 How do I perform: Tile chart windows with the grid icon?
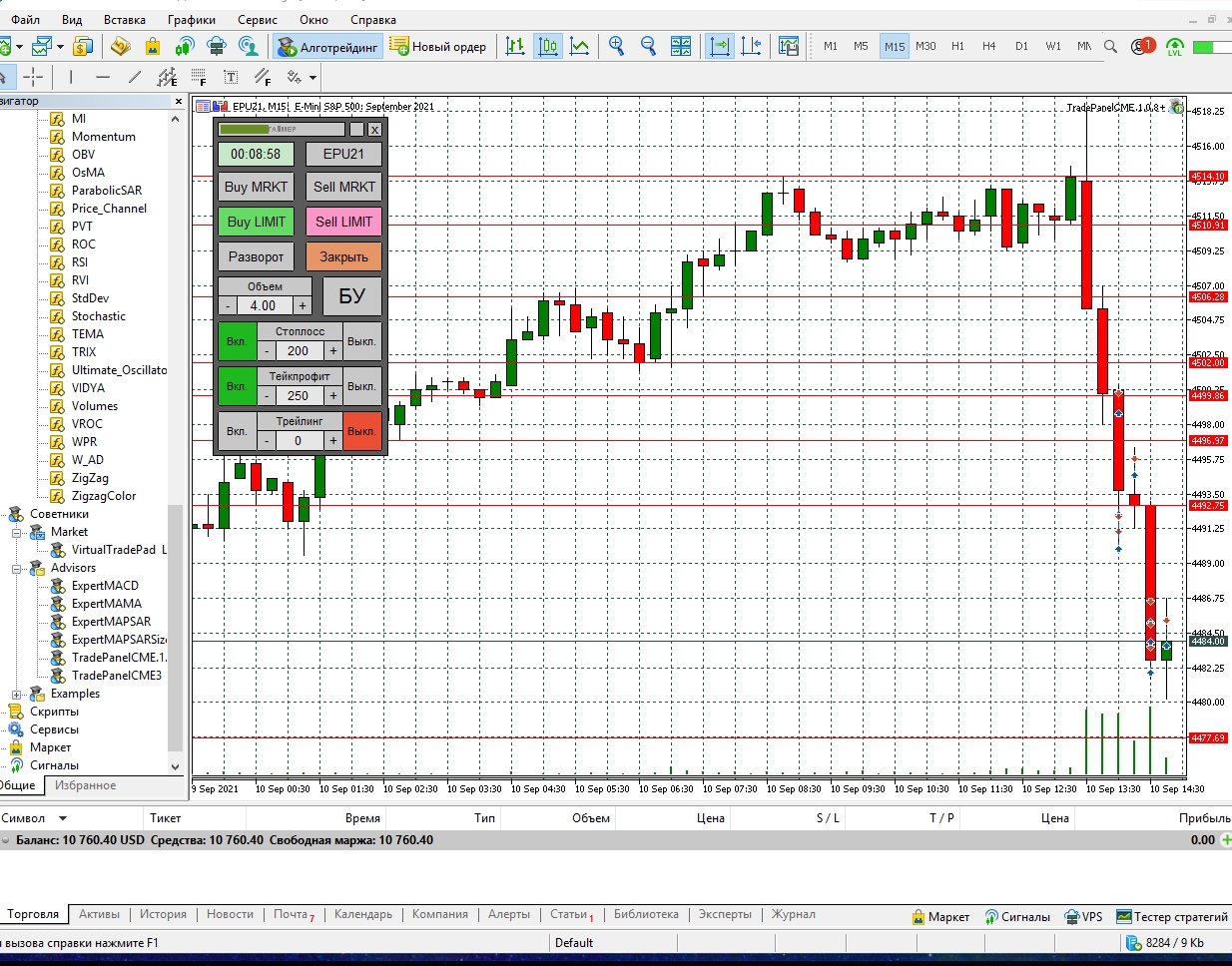[681, 46]
